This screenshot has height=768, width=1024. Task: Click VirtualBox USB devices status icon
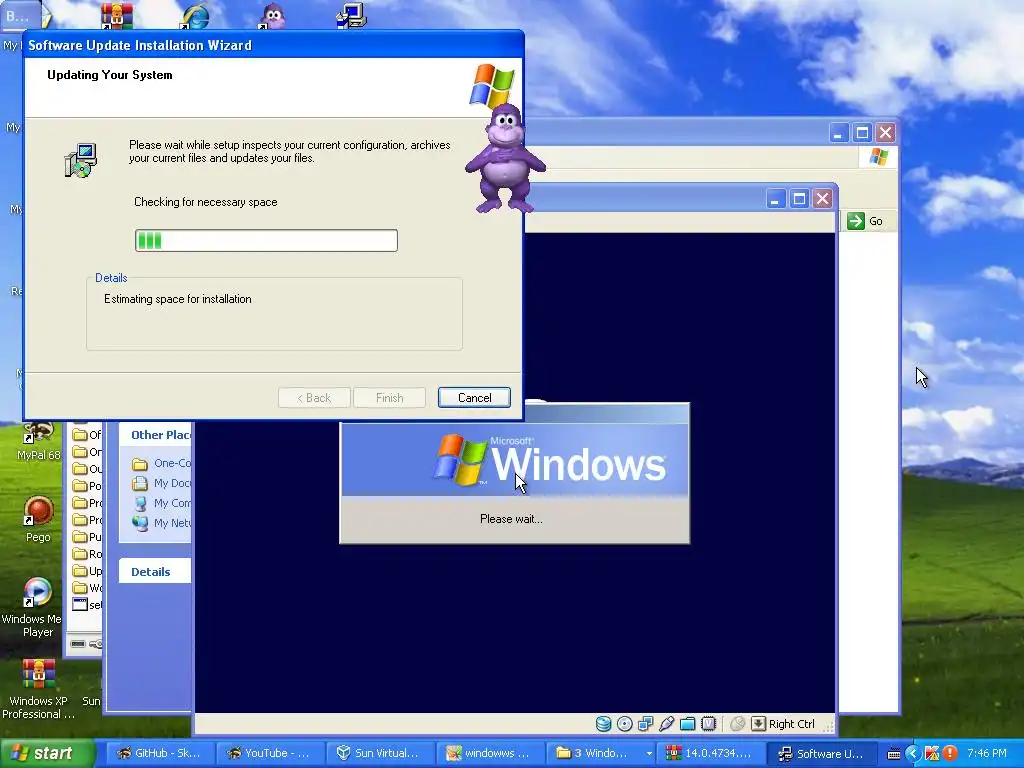coord(666,724)
